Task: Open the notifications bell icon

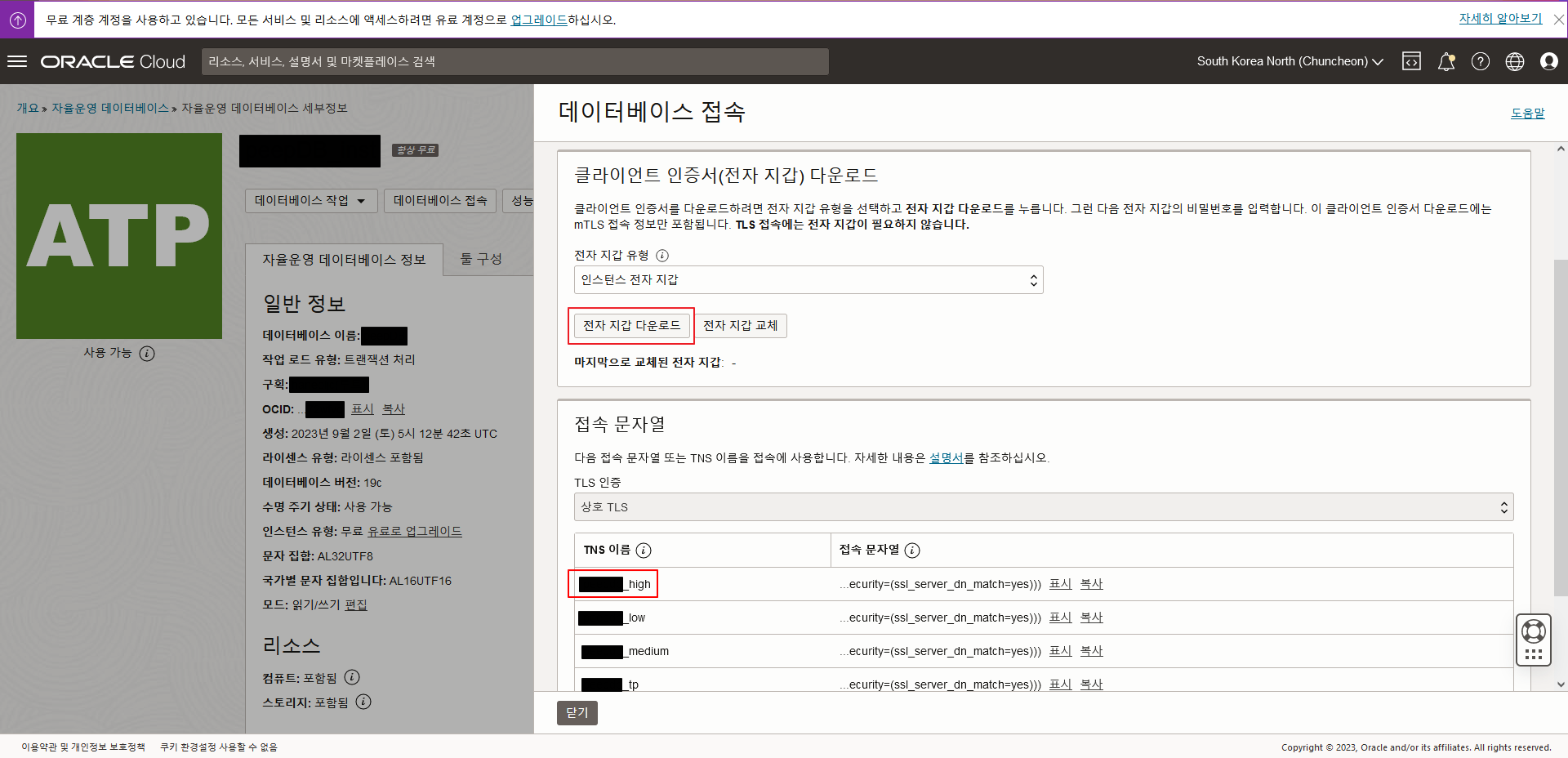Action: (x=1446, y=61)
